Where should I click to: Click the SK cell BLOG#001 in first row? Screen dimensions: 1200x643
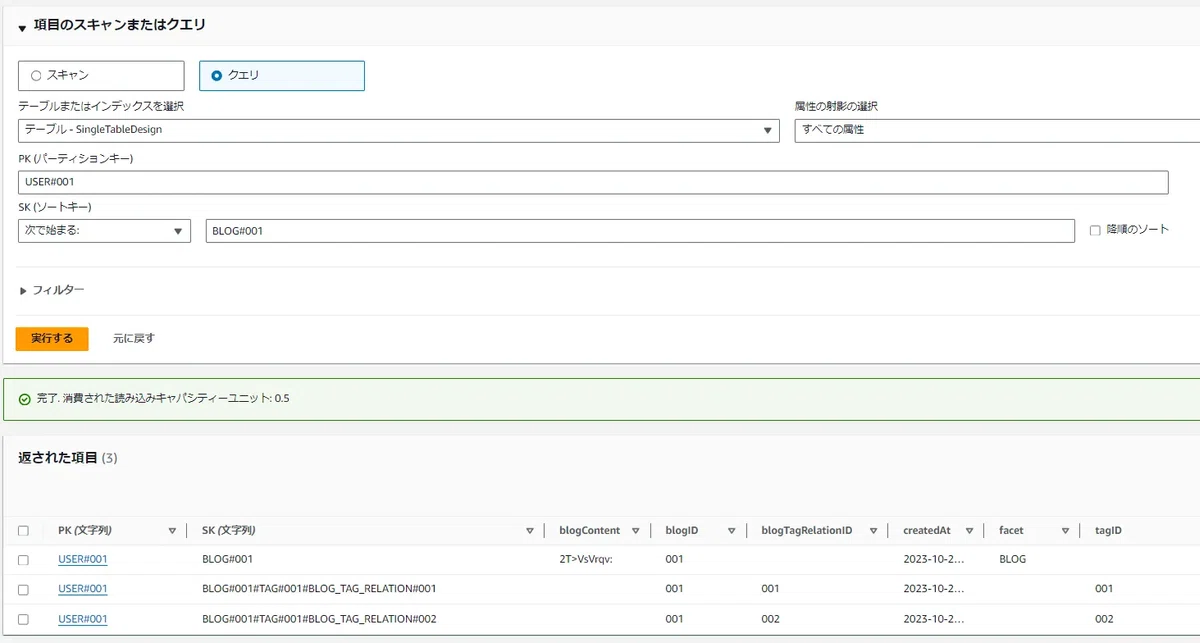pos(227,560)
